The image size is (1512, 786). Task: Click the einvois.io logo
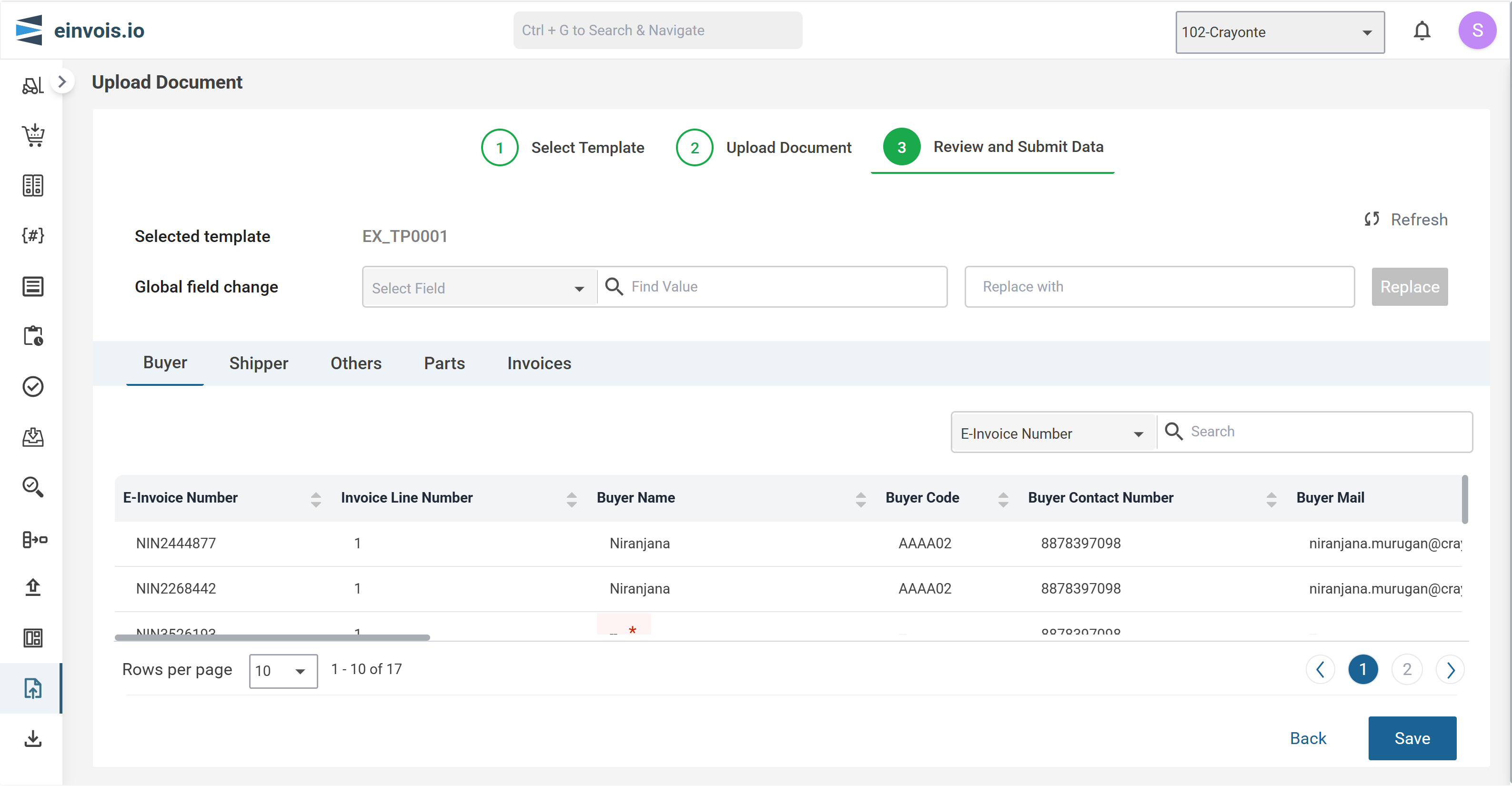coord(80,30)
